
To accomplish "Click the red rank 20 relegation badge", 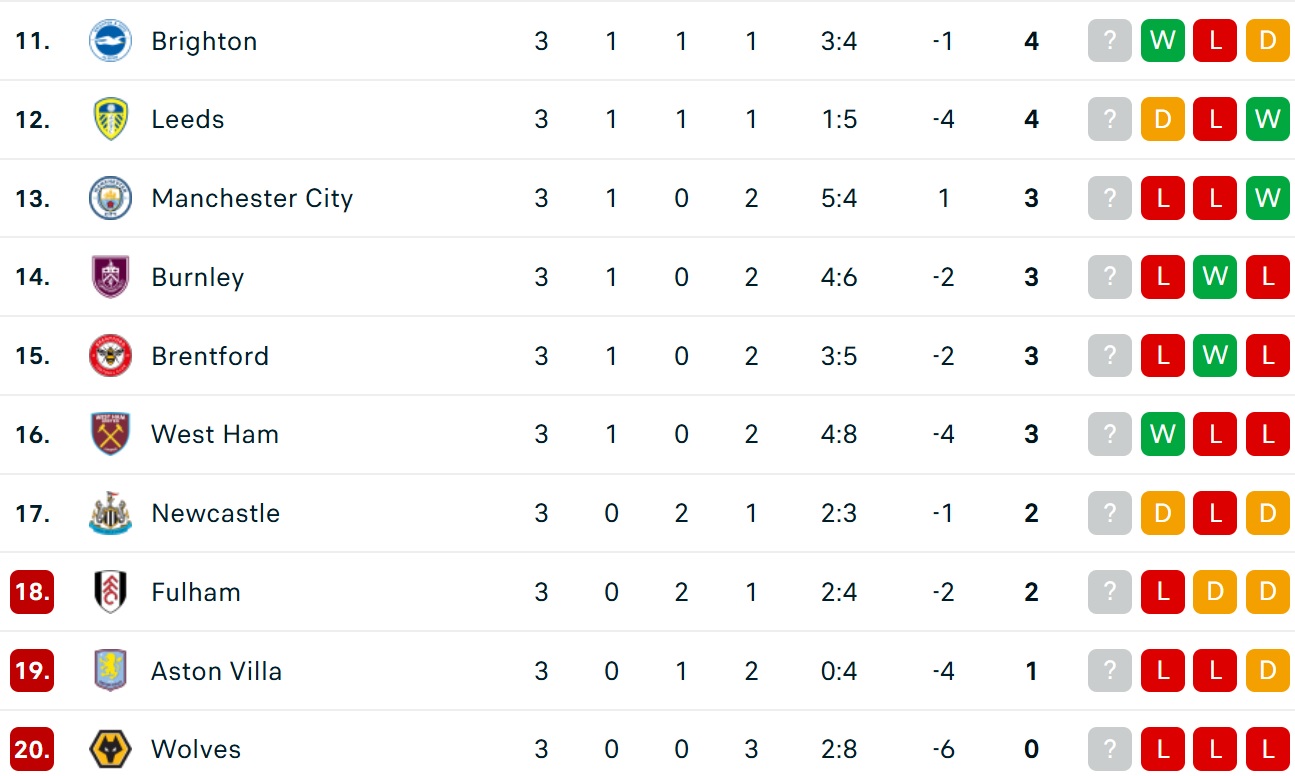I will point(32,749).
